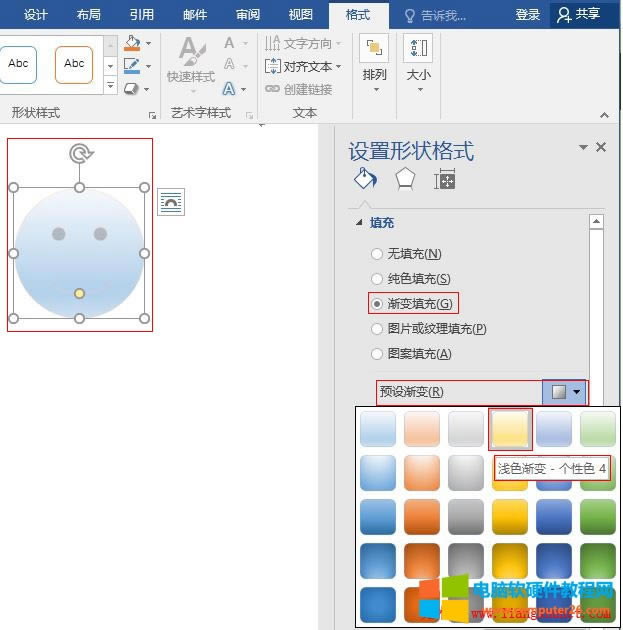Click the rotation handle above the shape
623x630 pixels.
tap(80, 154)
